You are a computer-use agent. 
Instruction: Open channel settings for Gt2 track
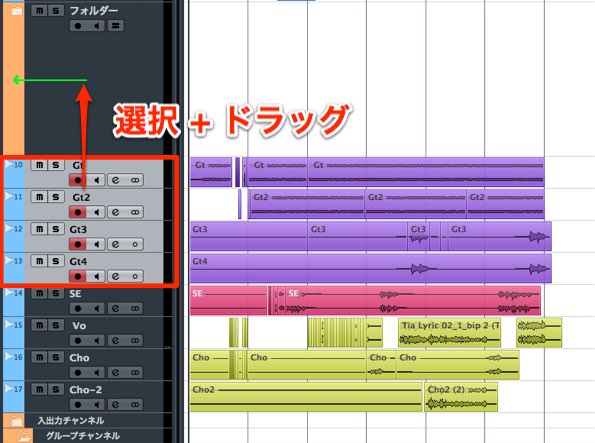pyautogui.click(x=116, y=212)
